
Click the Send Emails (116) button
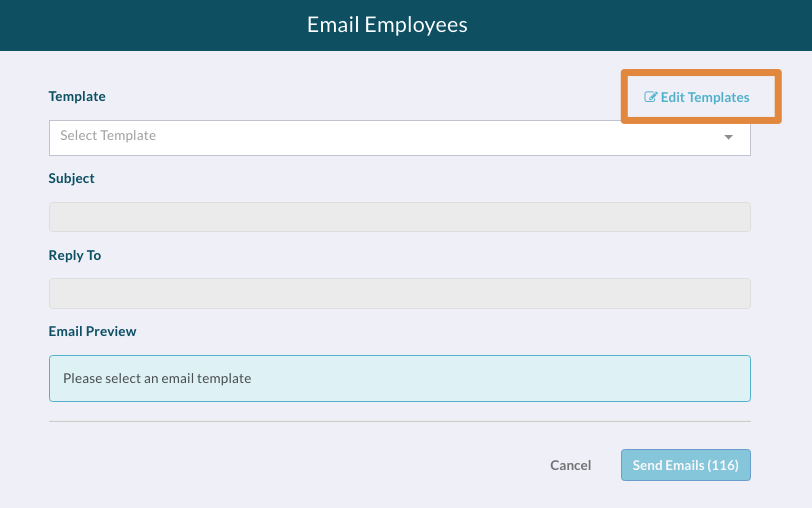686,465
